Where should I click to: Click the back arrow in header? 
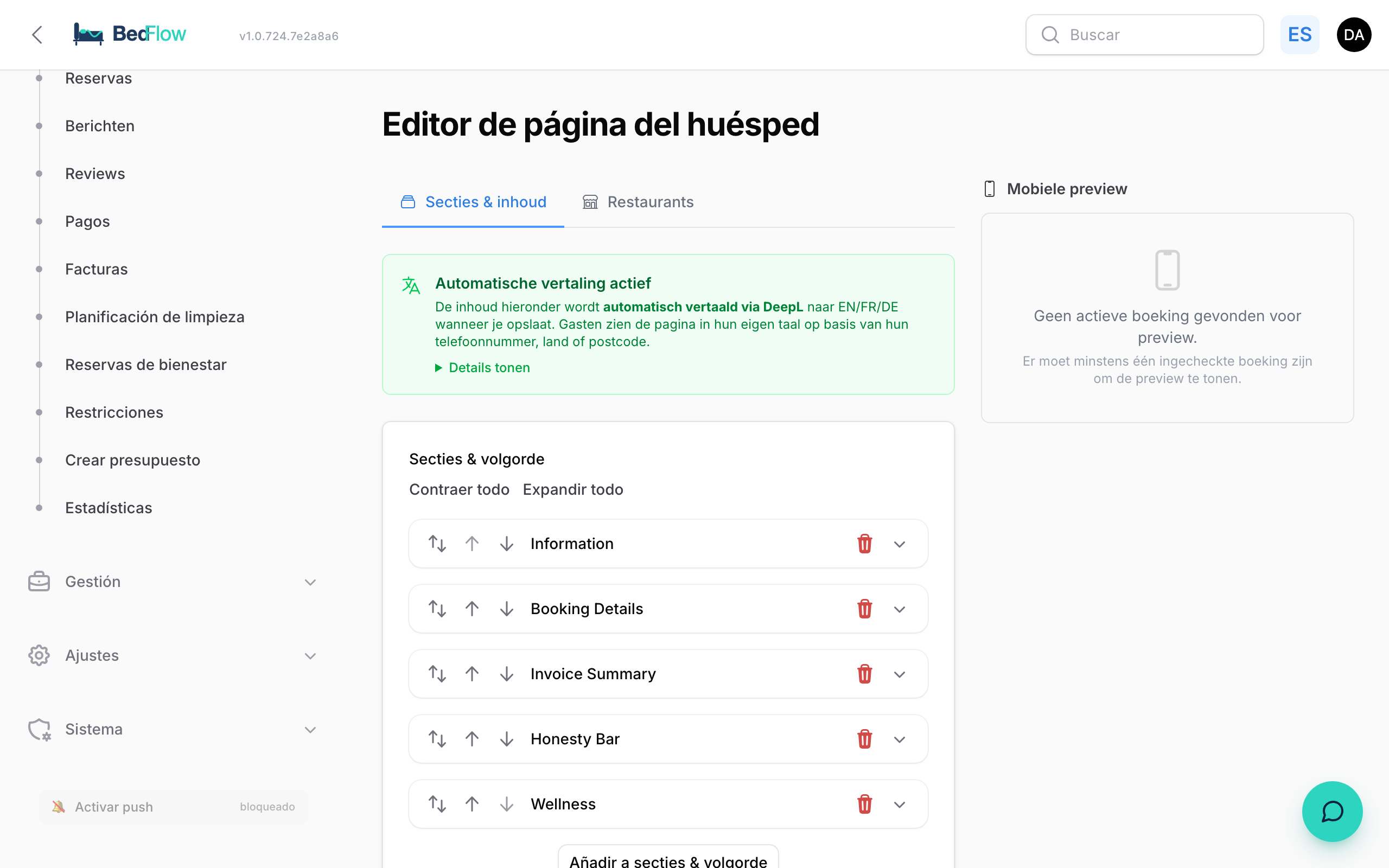pyautogui.click(x=37, y=34)
